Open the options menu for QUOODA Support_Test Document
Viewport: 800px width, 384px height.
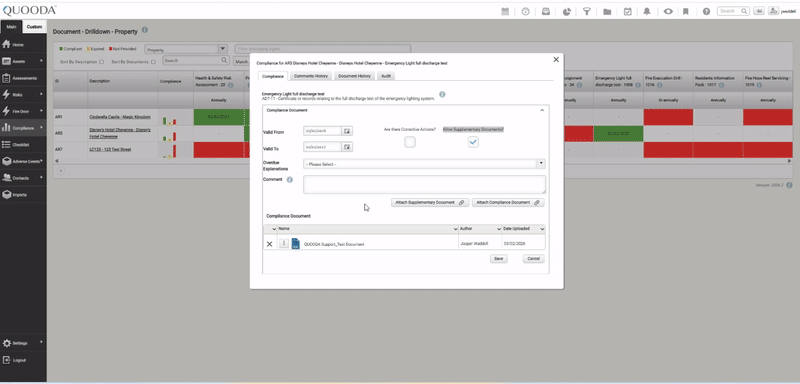click(284, 244)
